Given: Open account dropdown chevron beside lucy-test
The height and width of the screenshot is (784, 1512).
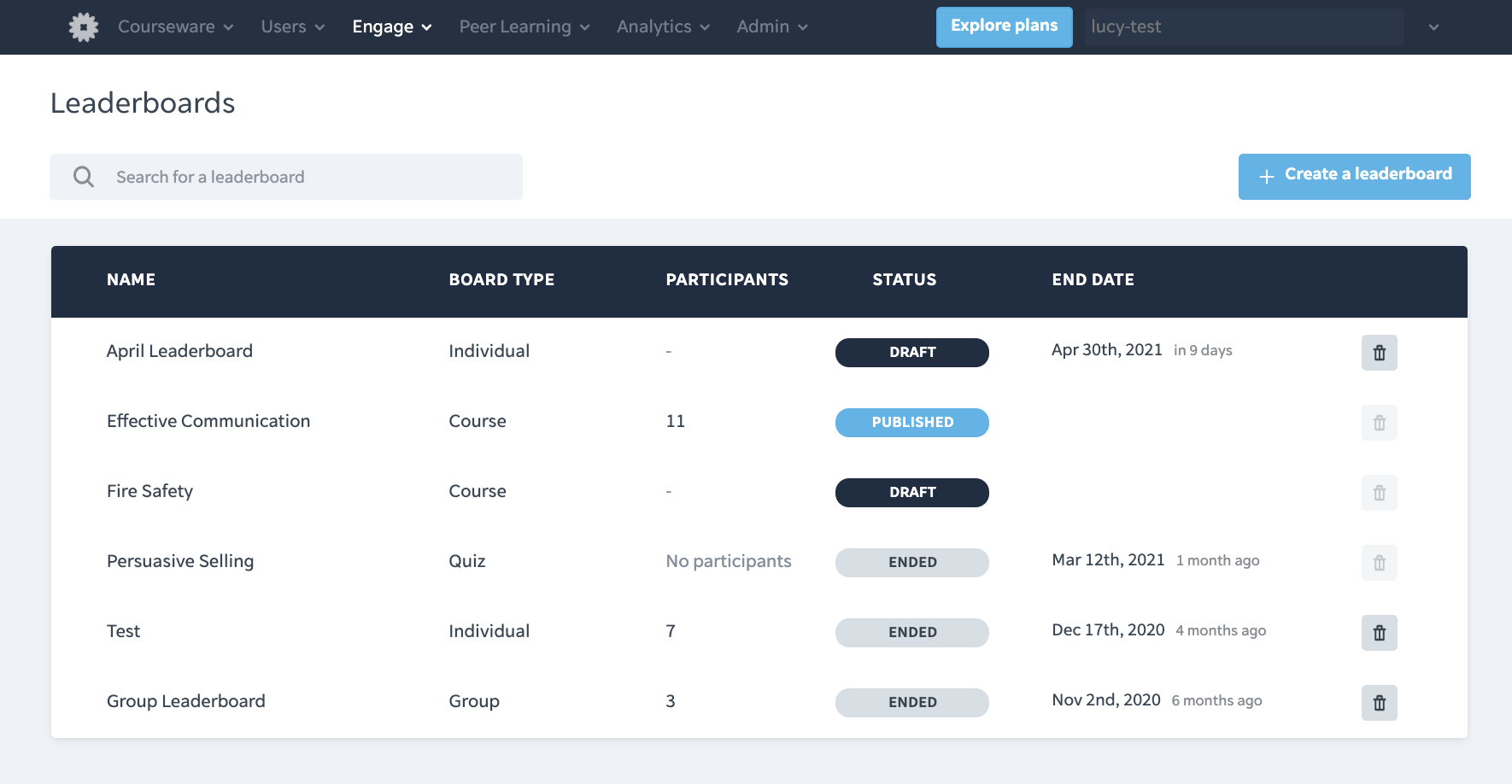Looking at the screenshot, I should pos(1433,27).
